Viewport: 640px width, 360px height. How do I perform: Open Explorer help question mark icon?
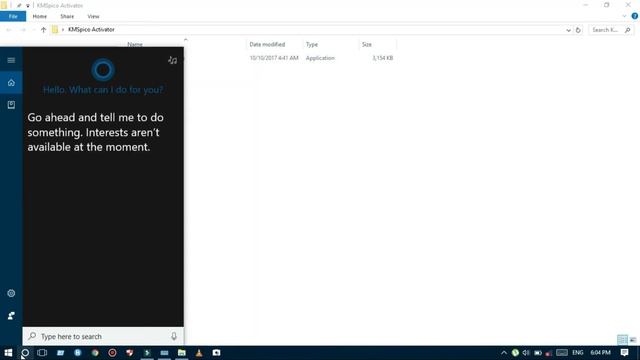tap(635, 16)
